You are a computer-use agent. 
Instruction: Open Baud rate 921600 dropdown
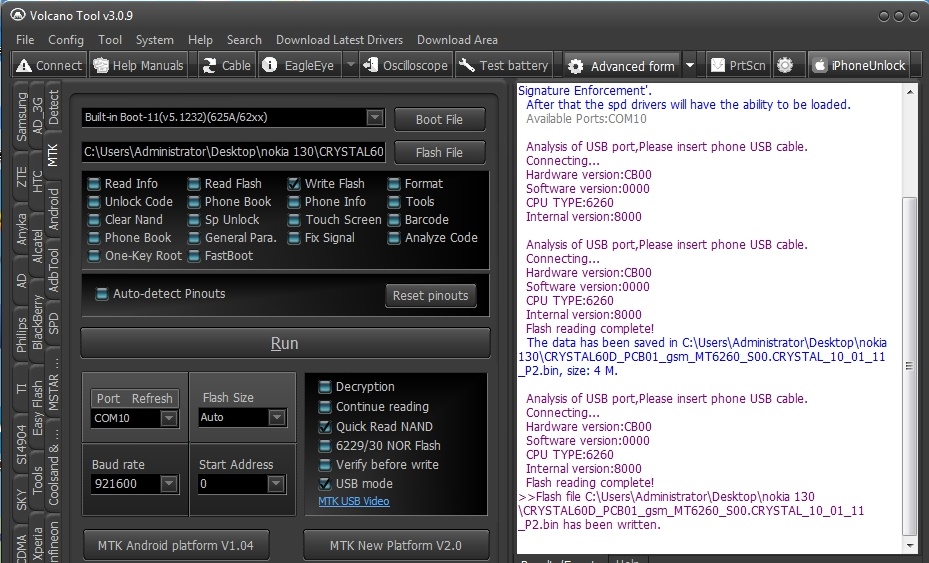point(169,484)
